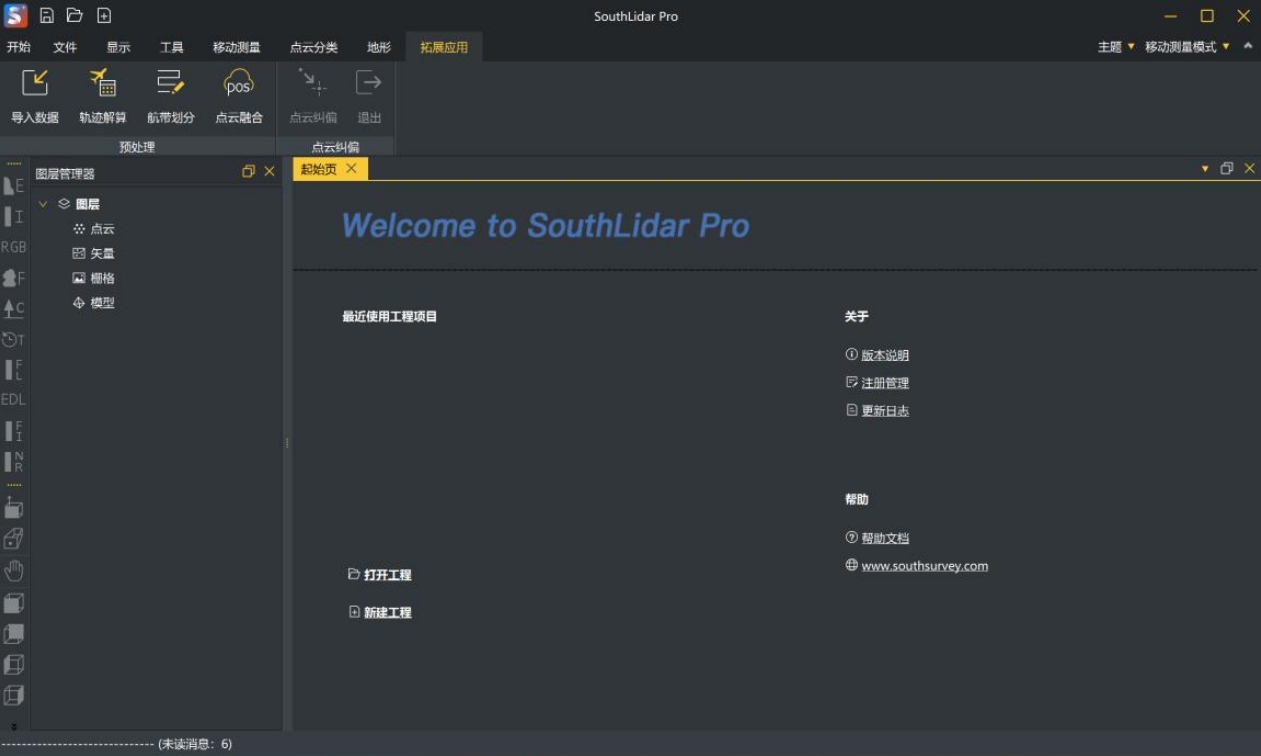Screen dimensions: 1261x756
Task: Click the first cube view icon below hand
Action: coord(14,603)
